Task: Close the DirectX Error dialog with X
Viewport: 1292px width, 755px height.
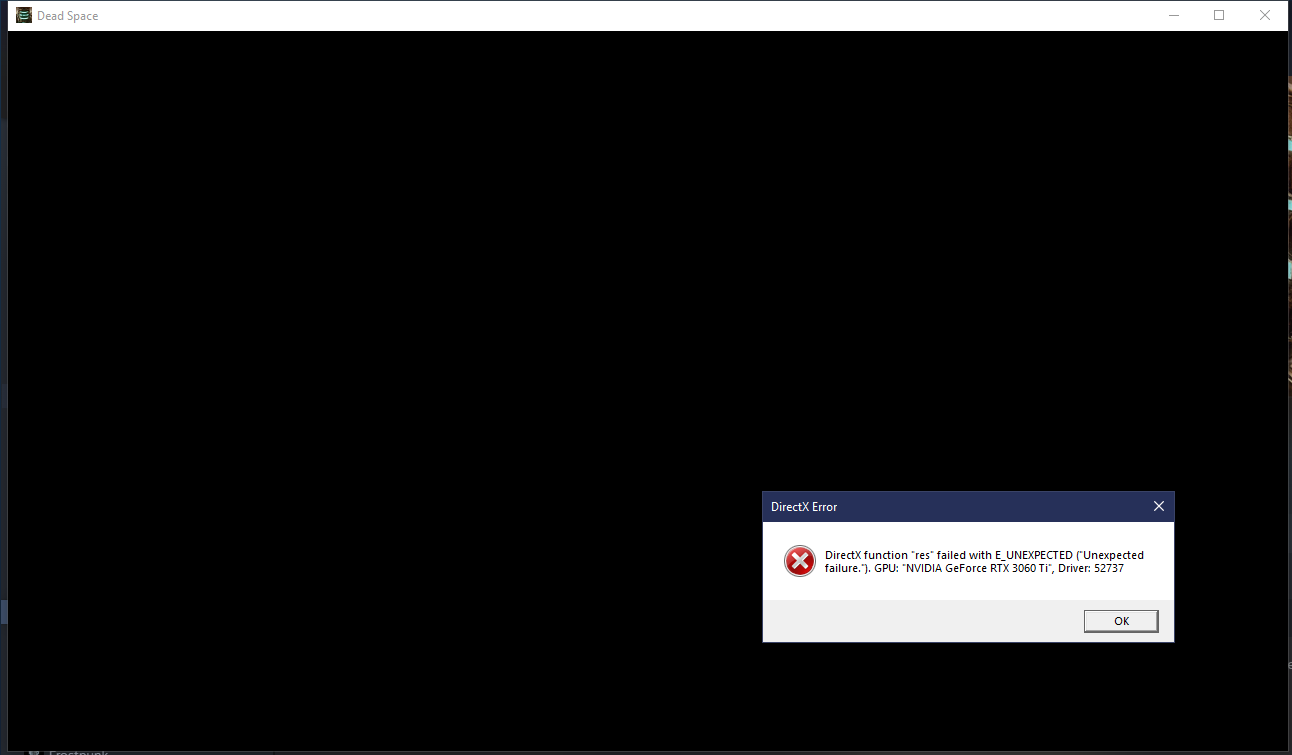Action: [x=1158, y=506]
